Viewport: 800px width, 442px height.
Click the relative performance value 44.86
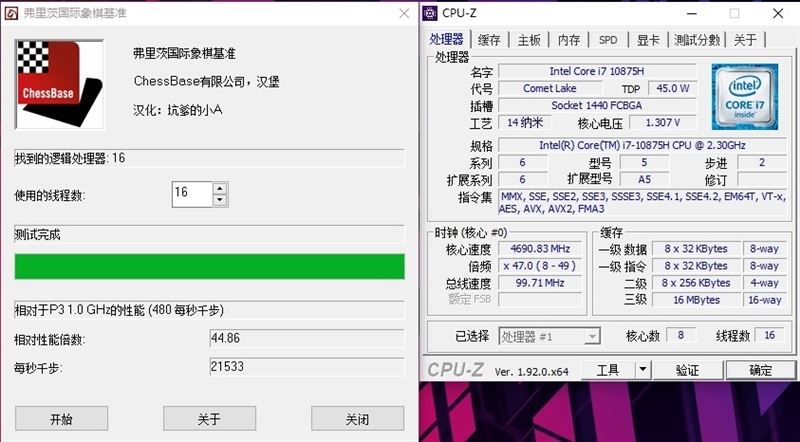(307, 338)
